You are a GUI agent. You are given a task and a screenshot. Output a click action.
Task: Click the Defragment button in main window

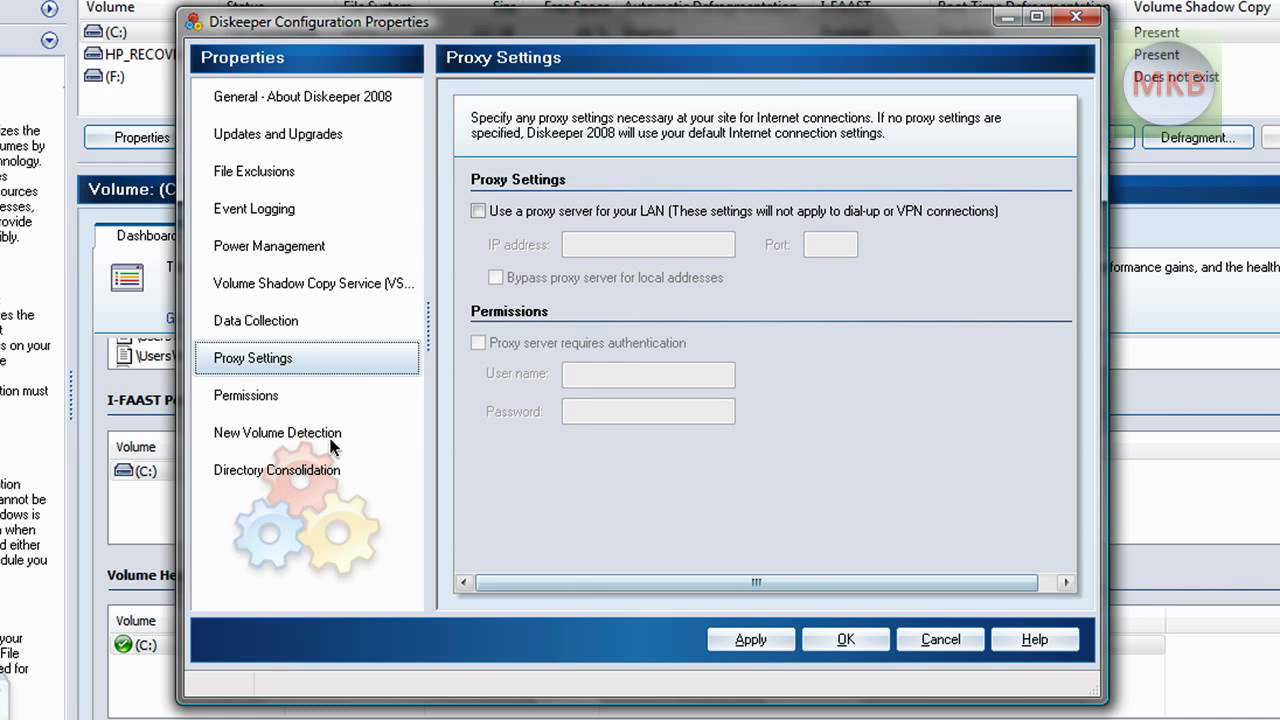[1197, 137]
